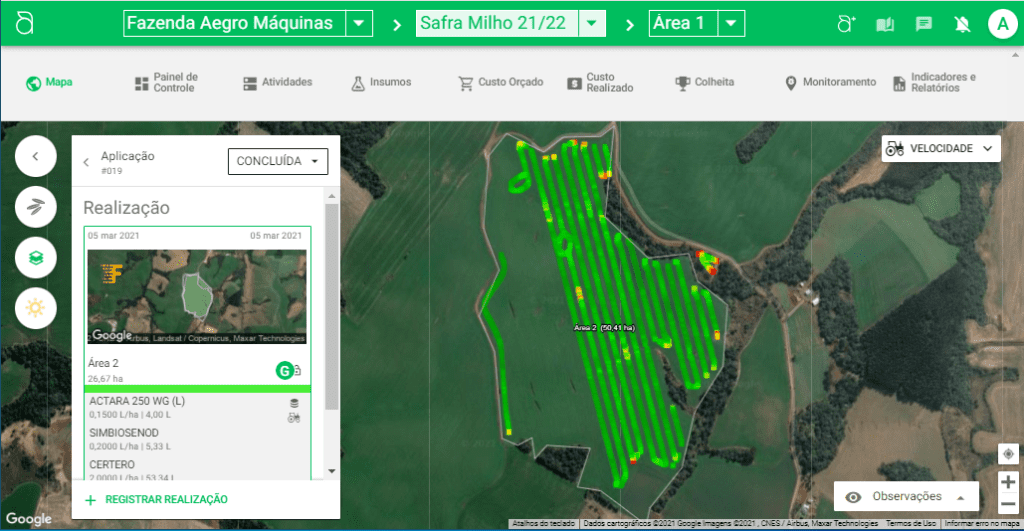Open the guide book icon in header
1024x531 pixels.
click(885, 24)
